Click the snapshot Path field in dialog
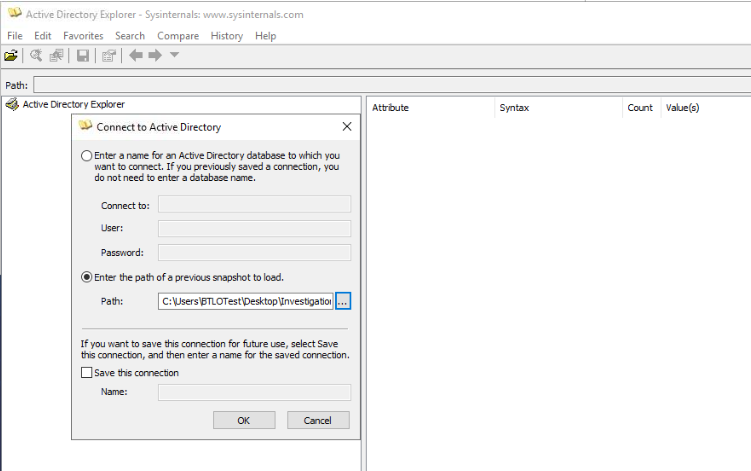This screenshot has width=751, height=471. click(246, 301)
